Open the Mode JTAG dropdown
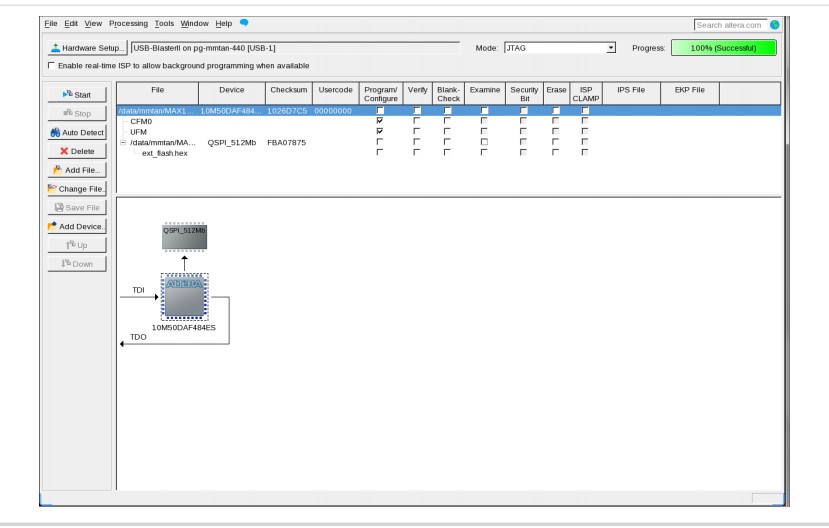Screen dimensions: 829x528 (610, 48)
